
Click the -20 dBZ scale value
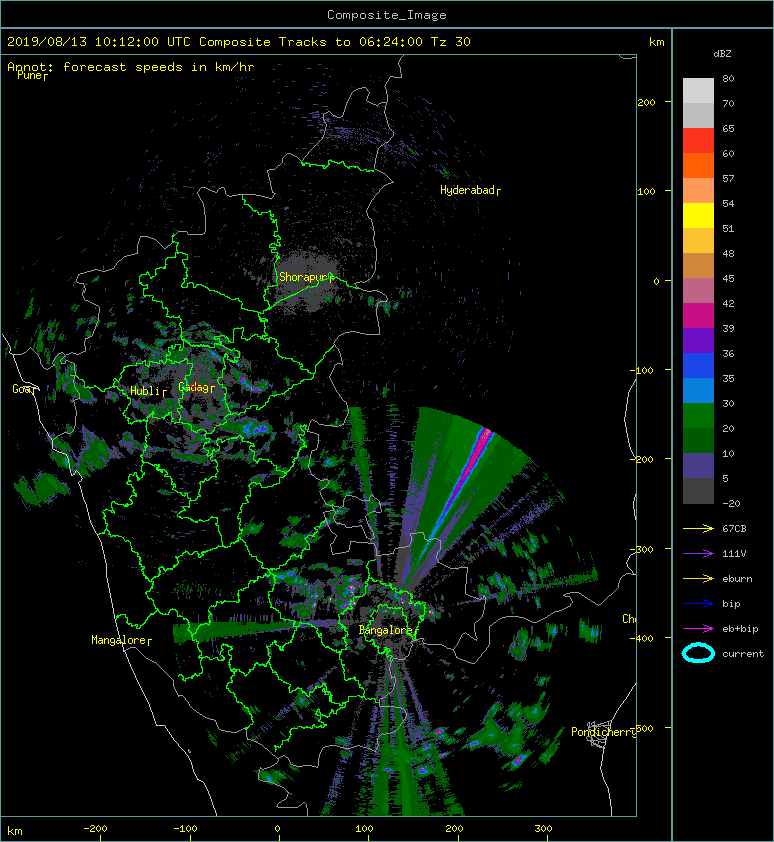731,503
